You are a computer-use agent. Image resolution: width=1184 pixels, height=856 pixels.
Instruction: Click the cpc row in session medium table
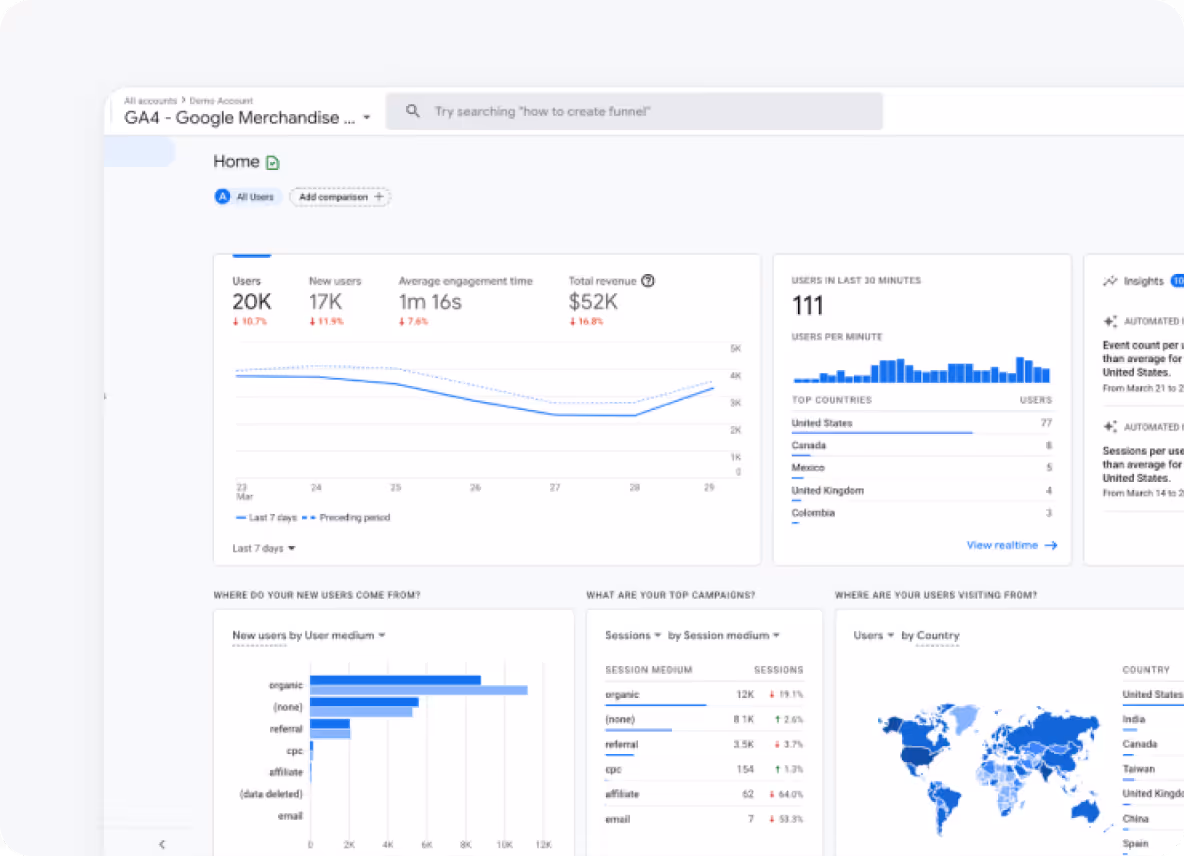coord(704,770)
